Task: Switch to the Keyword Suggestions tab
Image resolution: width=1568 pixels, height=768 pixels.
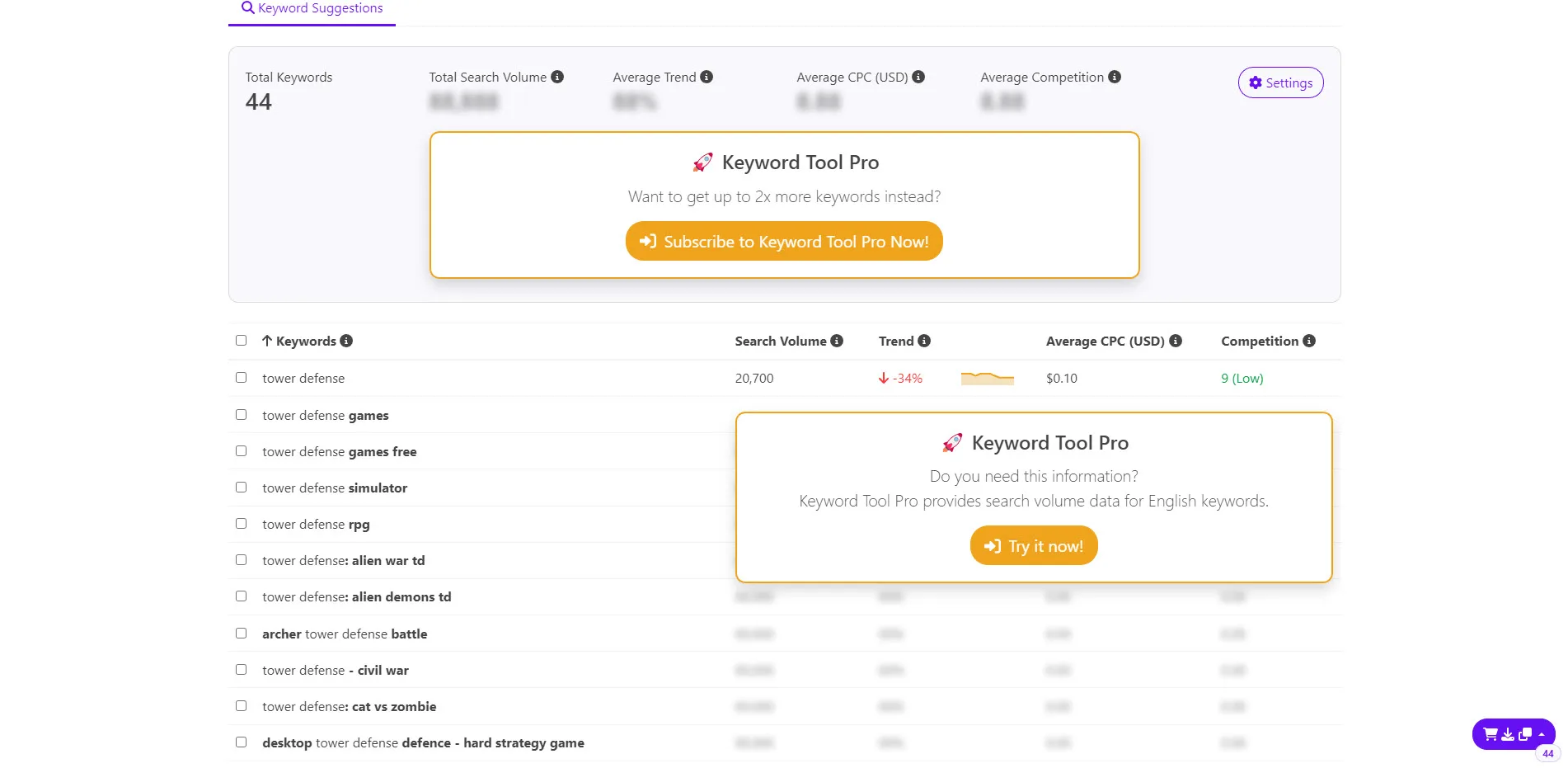Action: pyautogui.click(x=312, y=9)
